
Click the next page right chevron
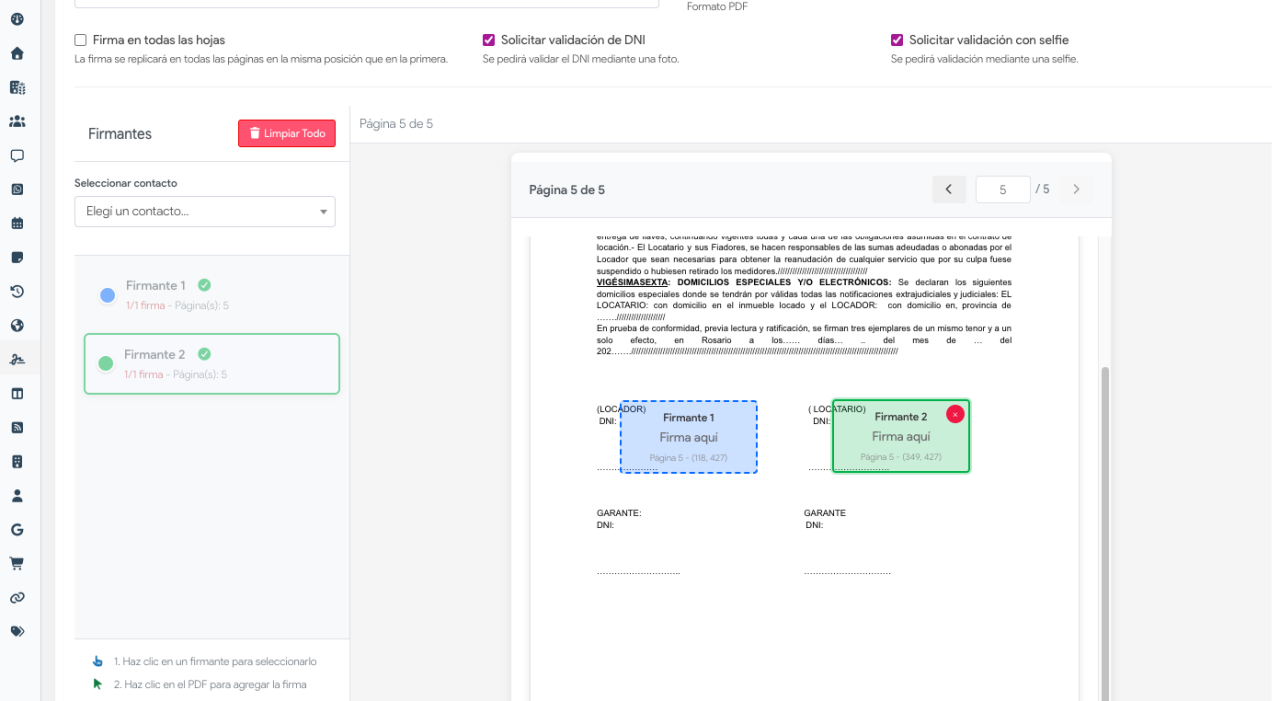pos(1076,189)
